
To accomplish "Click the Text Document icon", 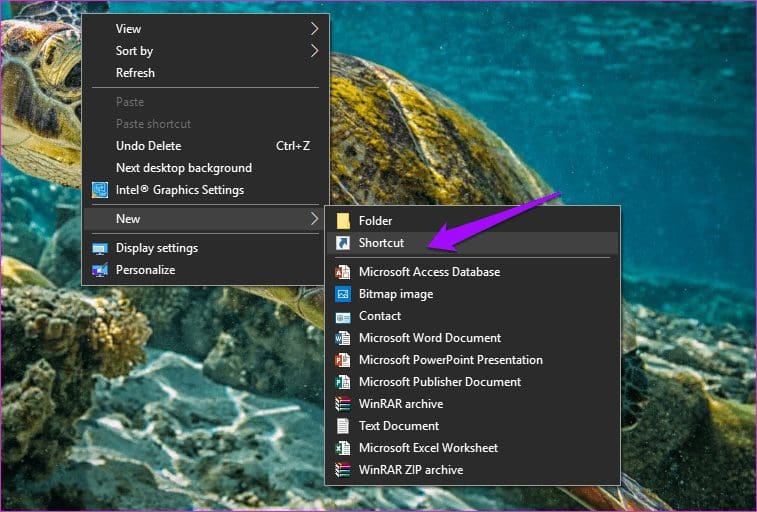I will (x=343, y=426).
